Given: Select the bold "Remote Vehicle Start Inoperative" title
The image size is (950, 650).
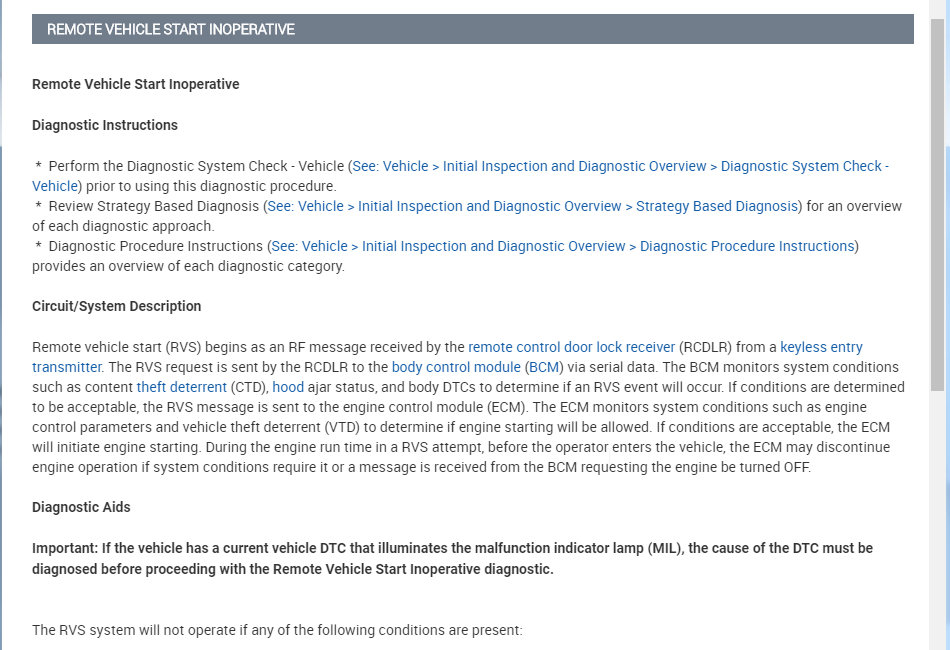Looking at the screenshot, I should coord(136,84).
